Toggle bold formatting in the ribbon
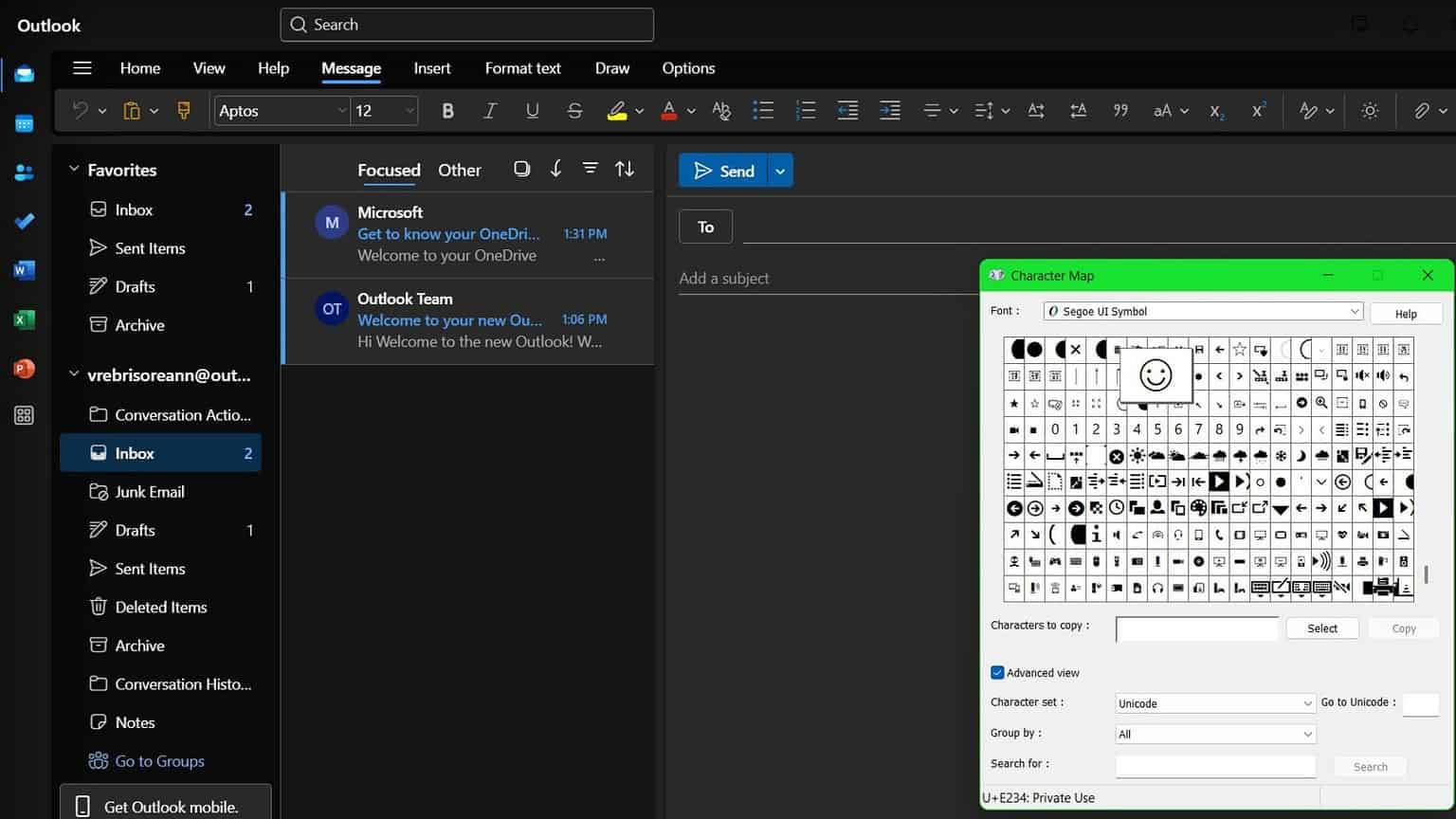The image size is (1456, 819). [x=447, y=111]
